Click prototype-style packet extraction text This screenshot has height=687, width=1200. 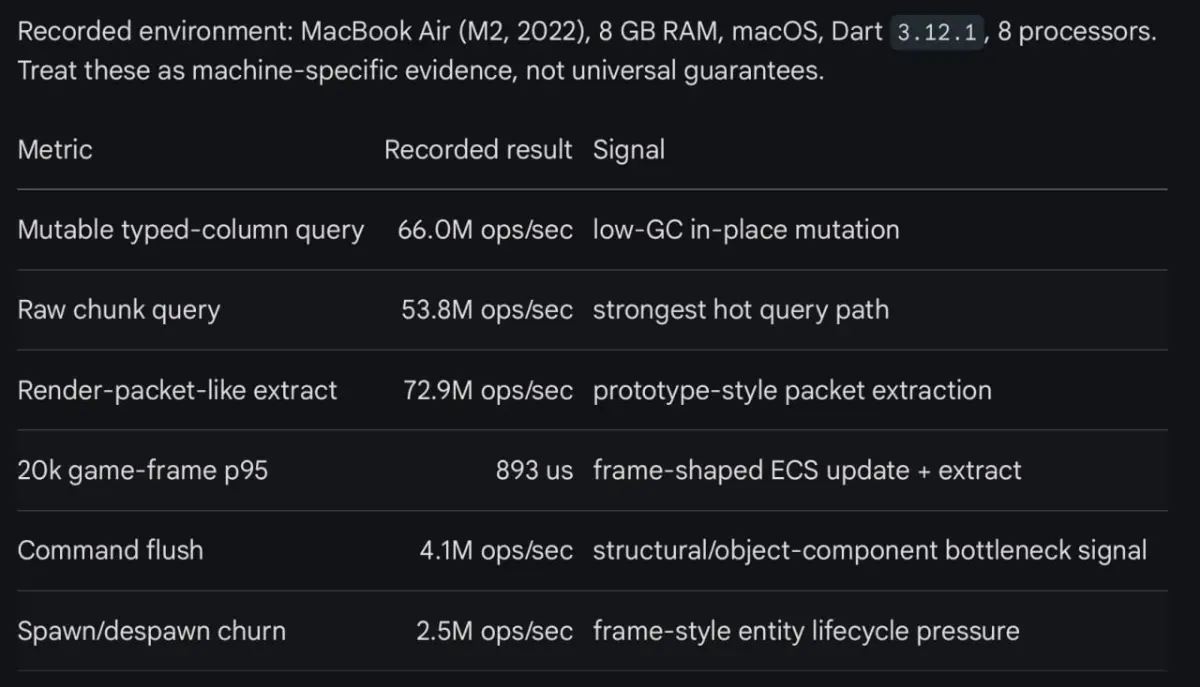[x=792, y=390]
